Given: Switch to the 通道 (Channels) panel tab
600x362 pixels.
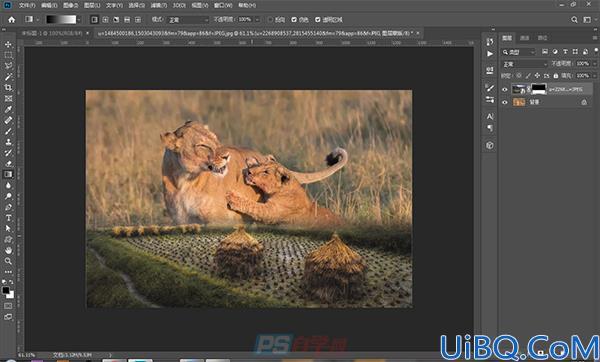Looking at the screenshot, I should click(x=524, y=38).
